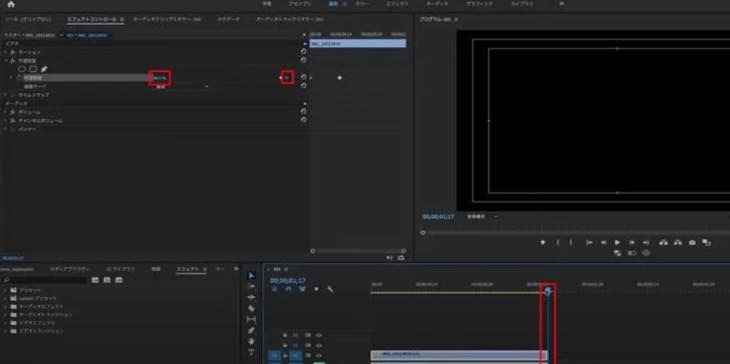The image size is (730, 364).
Task: Select the free draw bezier pen mask tool
Action: click(x=44, y=69)
